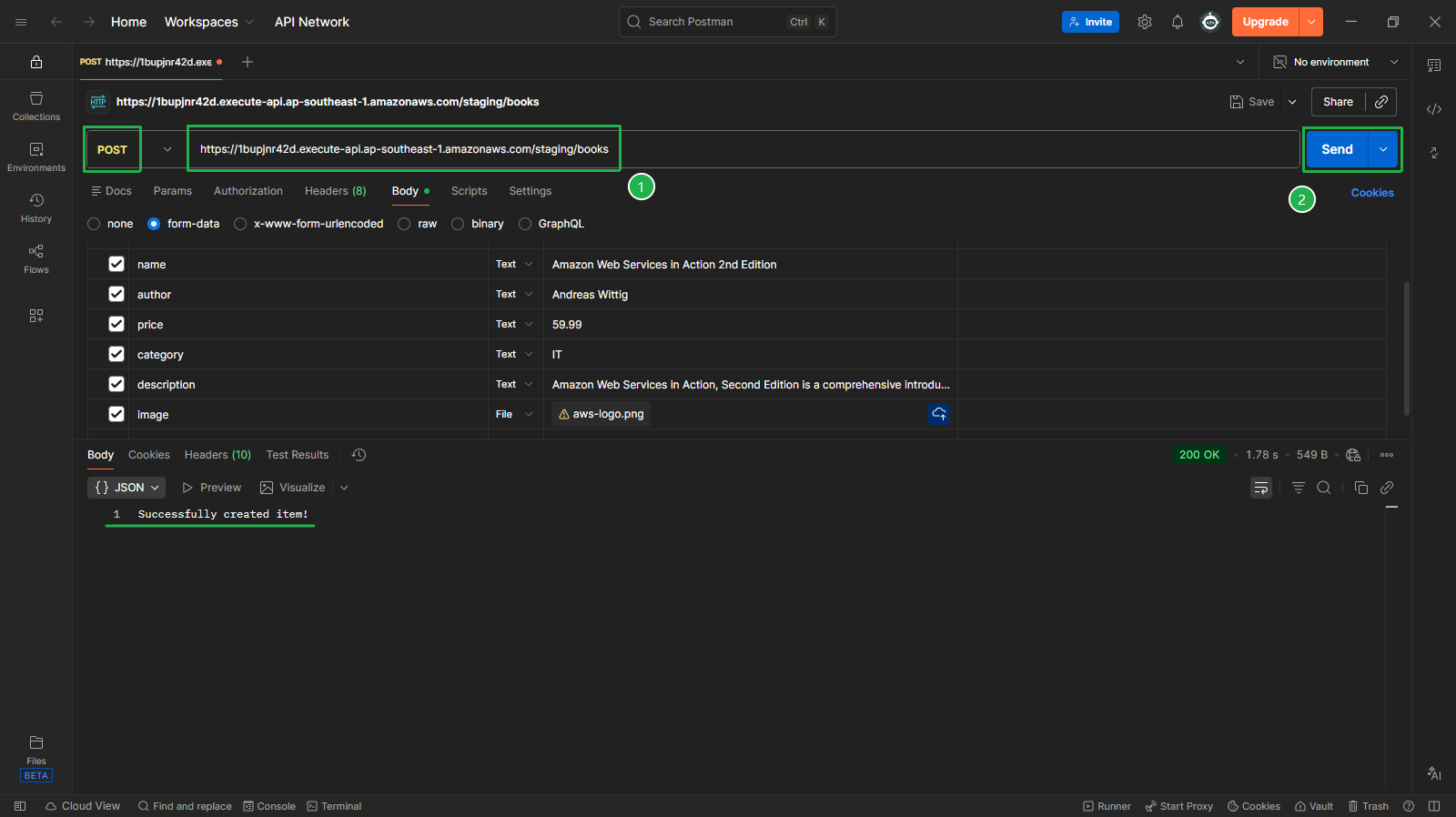
Task: Click the request URL input field
Action: pyautogui.click(x=743, y=149)
